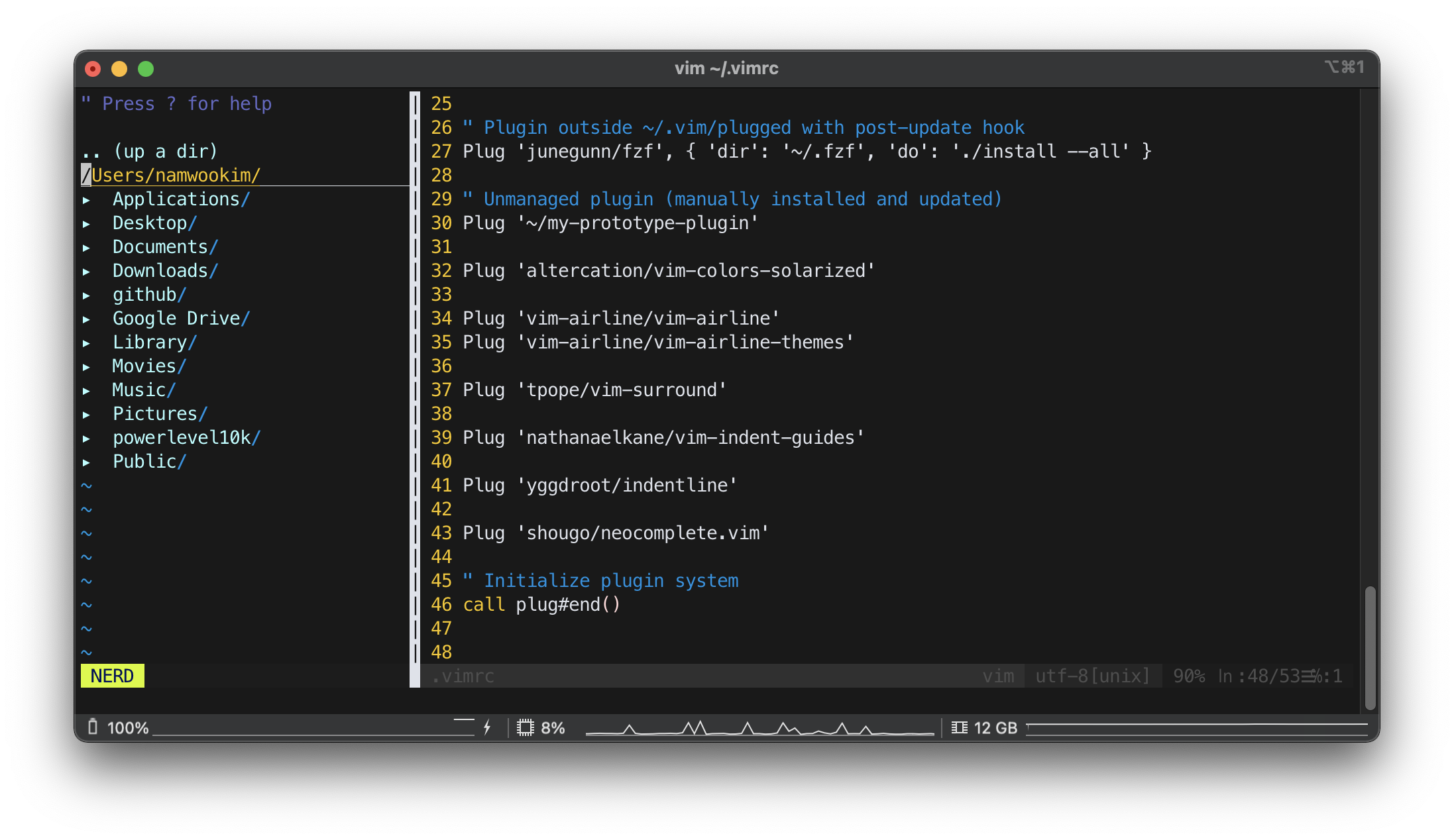
Task: Click the 'Initialize plugin system' comment
Action: 600,580
